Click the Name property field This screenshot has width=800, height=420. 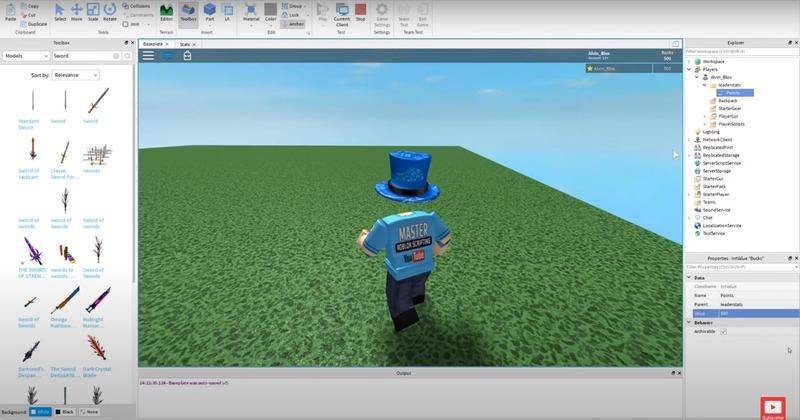(759, 295)
